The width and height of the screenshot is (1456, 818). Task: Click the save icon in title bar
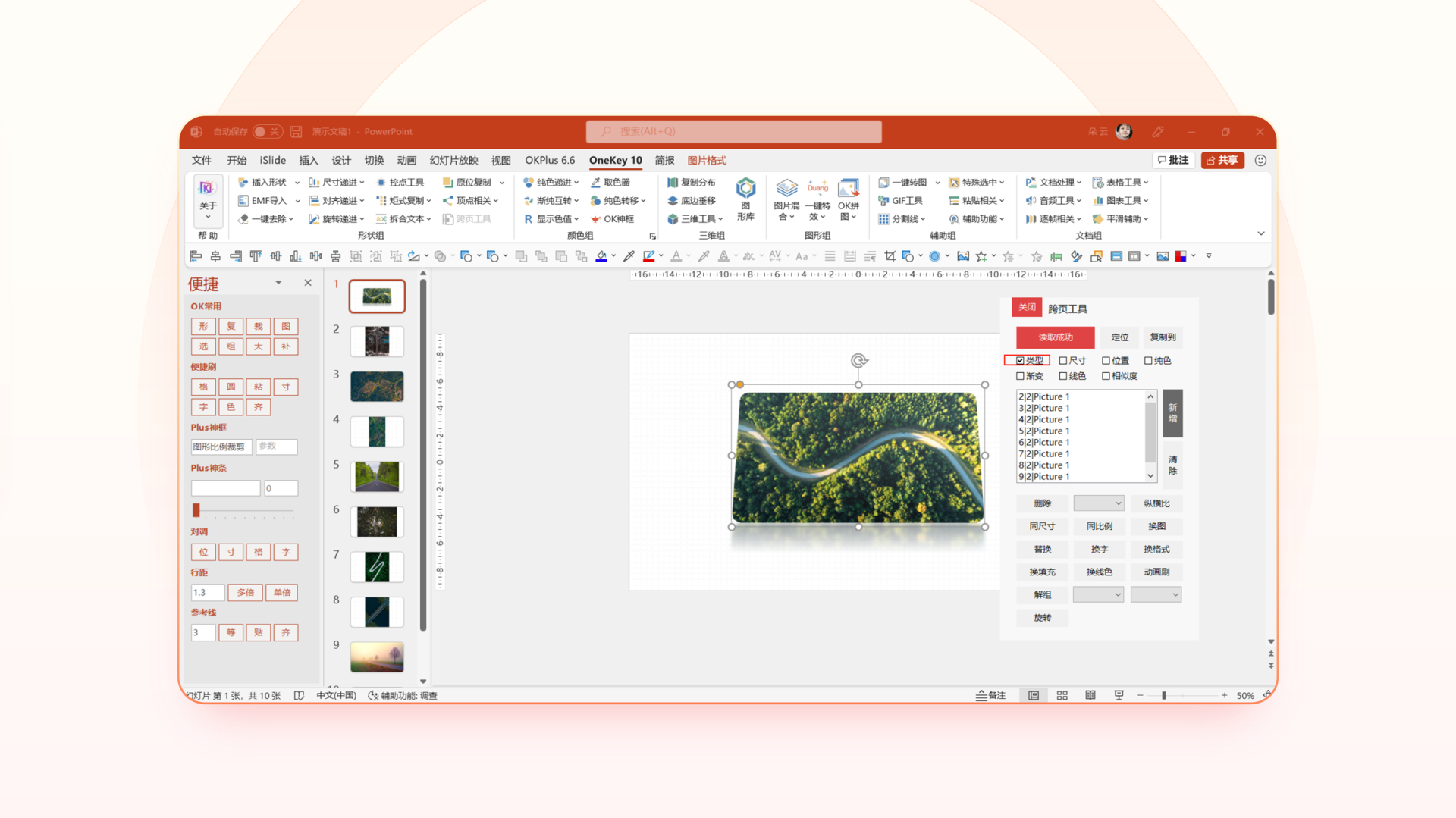pyautogui.click(x=296, y=132)
